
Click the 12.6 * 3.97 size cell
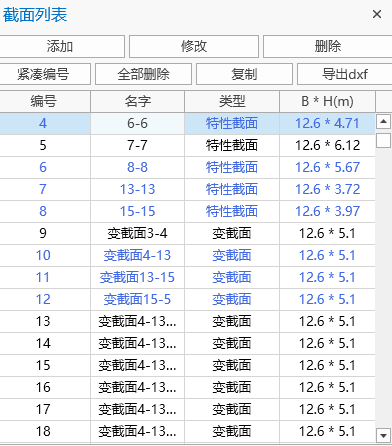[327, 211]
